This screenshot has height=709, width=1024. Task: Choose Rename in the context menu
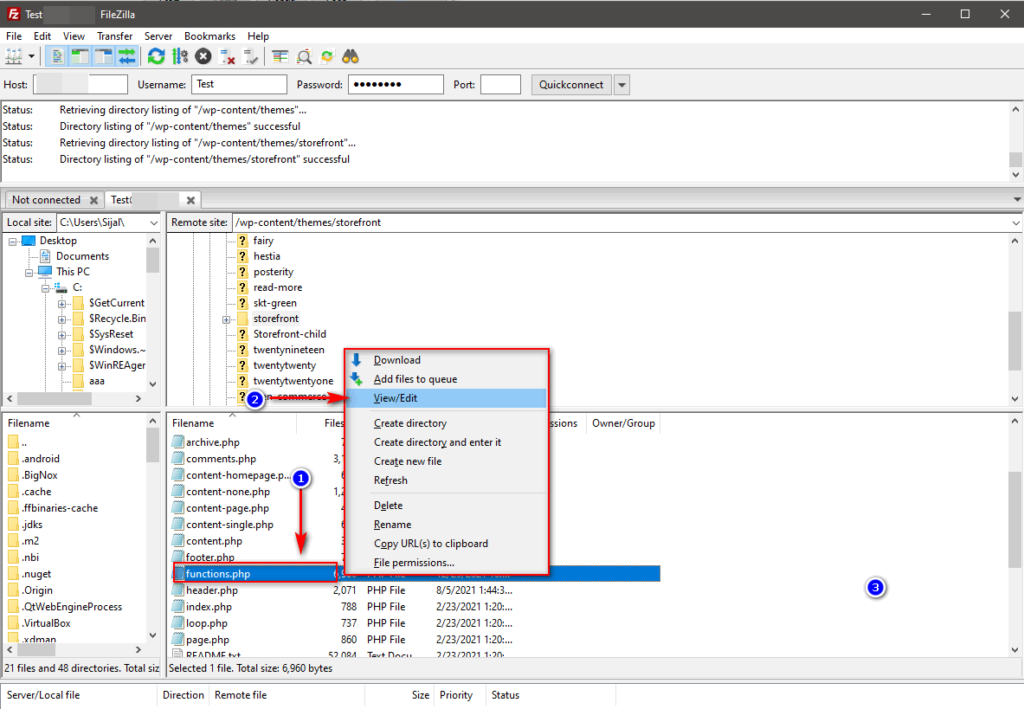[447, 524]
